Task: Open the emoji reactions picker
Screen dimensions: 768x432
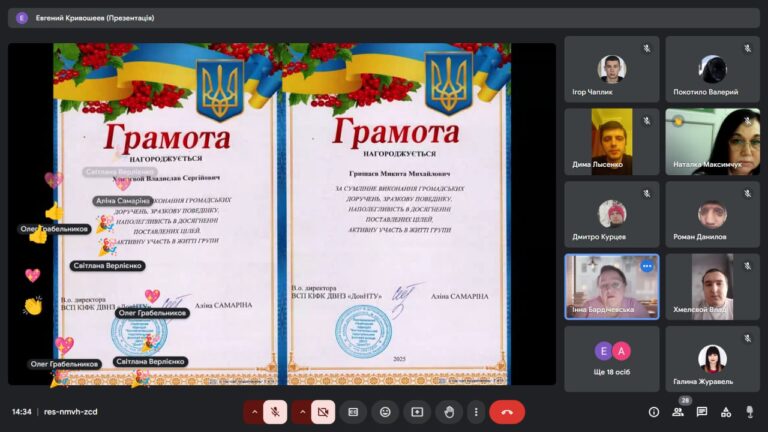Action: click(x=385, y=412)
